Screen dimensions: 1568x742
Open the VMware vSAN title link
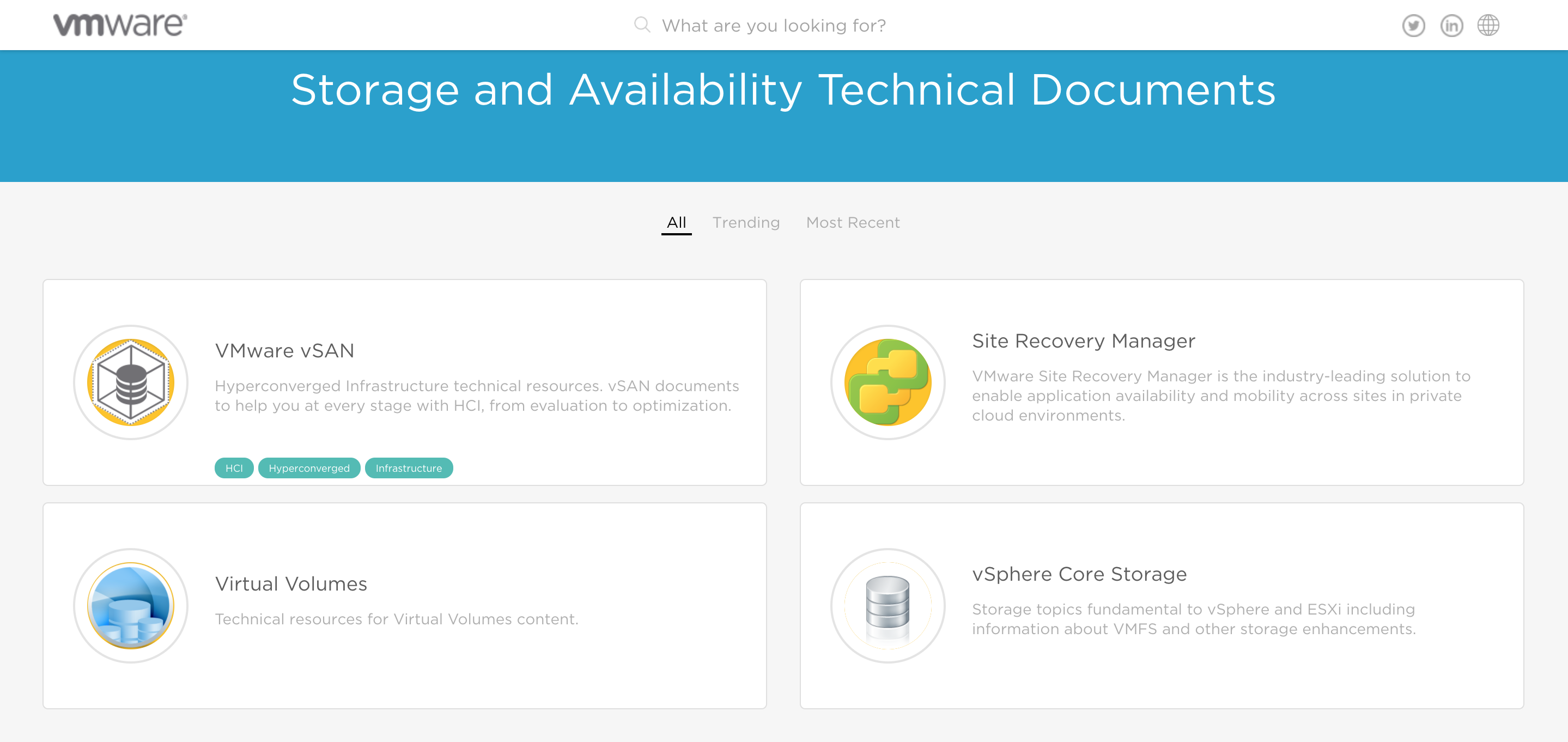[x=284, y=351]
